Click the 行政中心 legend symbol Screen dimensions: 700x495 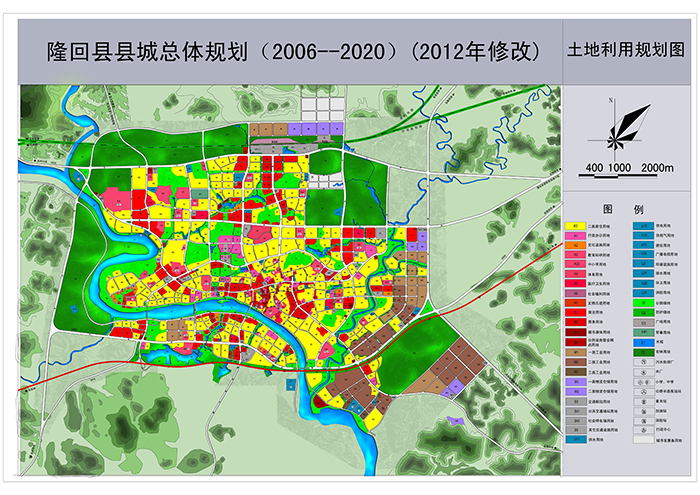coord(643,430)
